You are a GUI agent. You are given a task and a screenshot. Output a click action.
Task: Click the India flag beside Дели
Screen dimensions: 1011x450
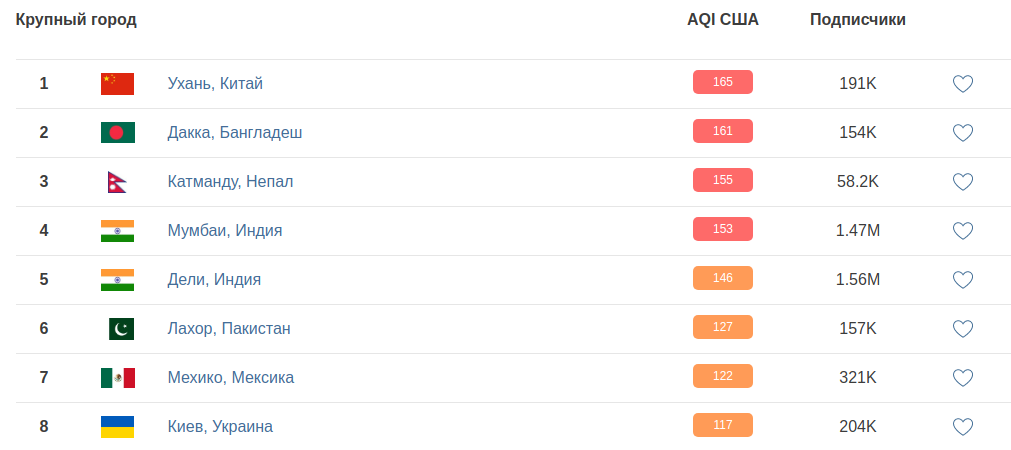[x=117, y=280]
